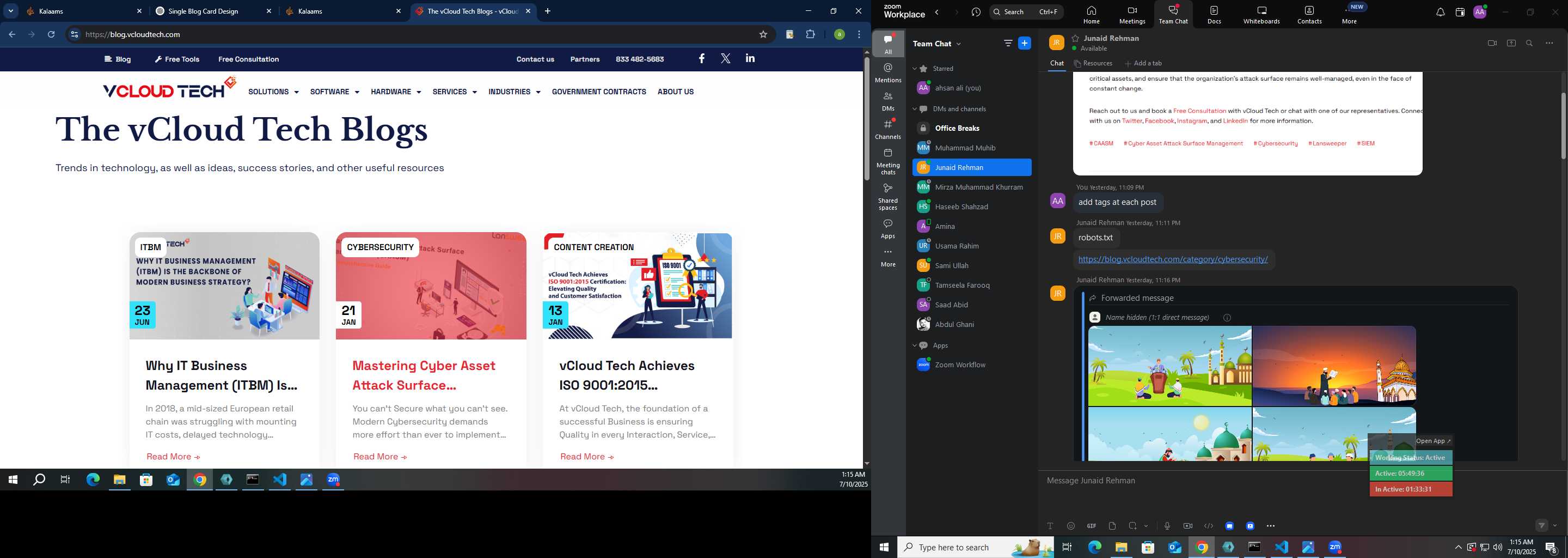The height and width of the screenshot is (558, 1568).
Task: Open the HARDWARE dropdown menu
Action: (396, 92)
